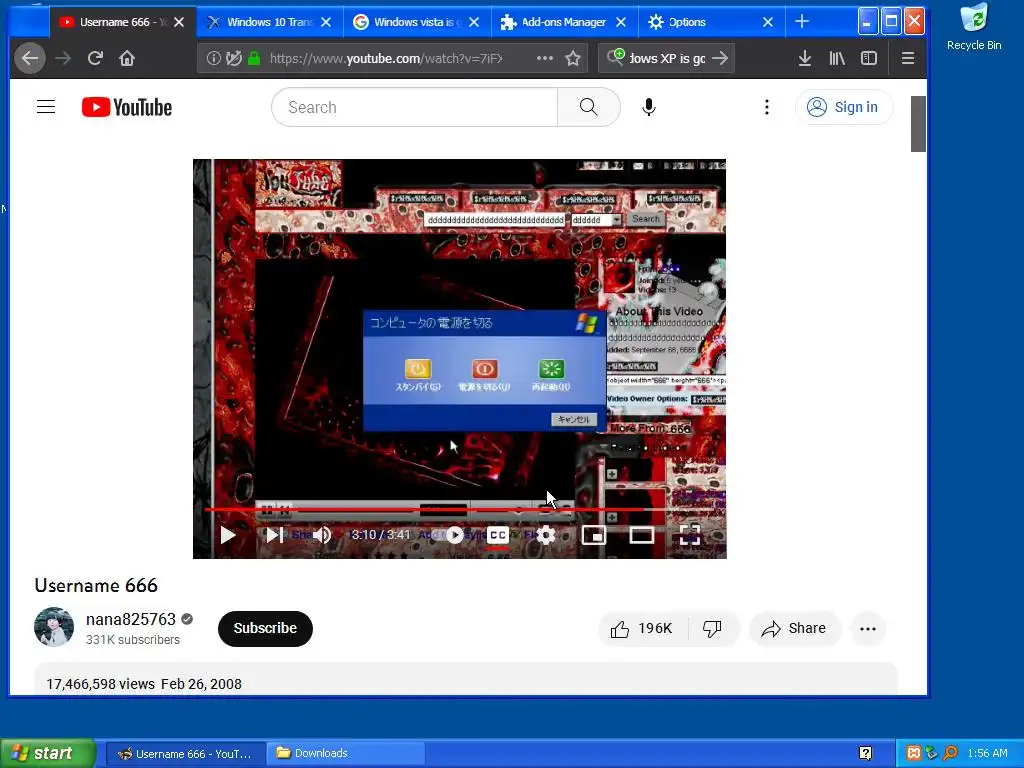Search with your voice microphone icon
1024x768 pixels.
click(x=648, y=107)
